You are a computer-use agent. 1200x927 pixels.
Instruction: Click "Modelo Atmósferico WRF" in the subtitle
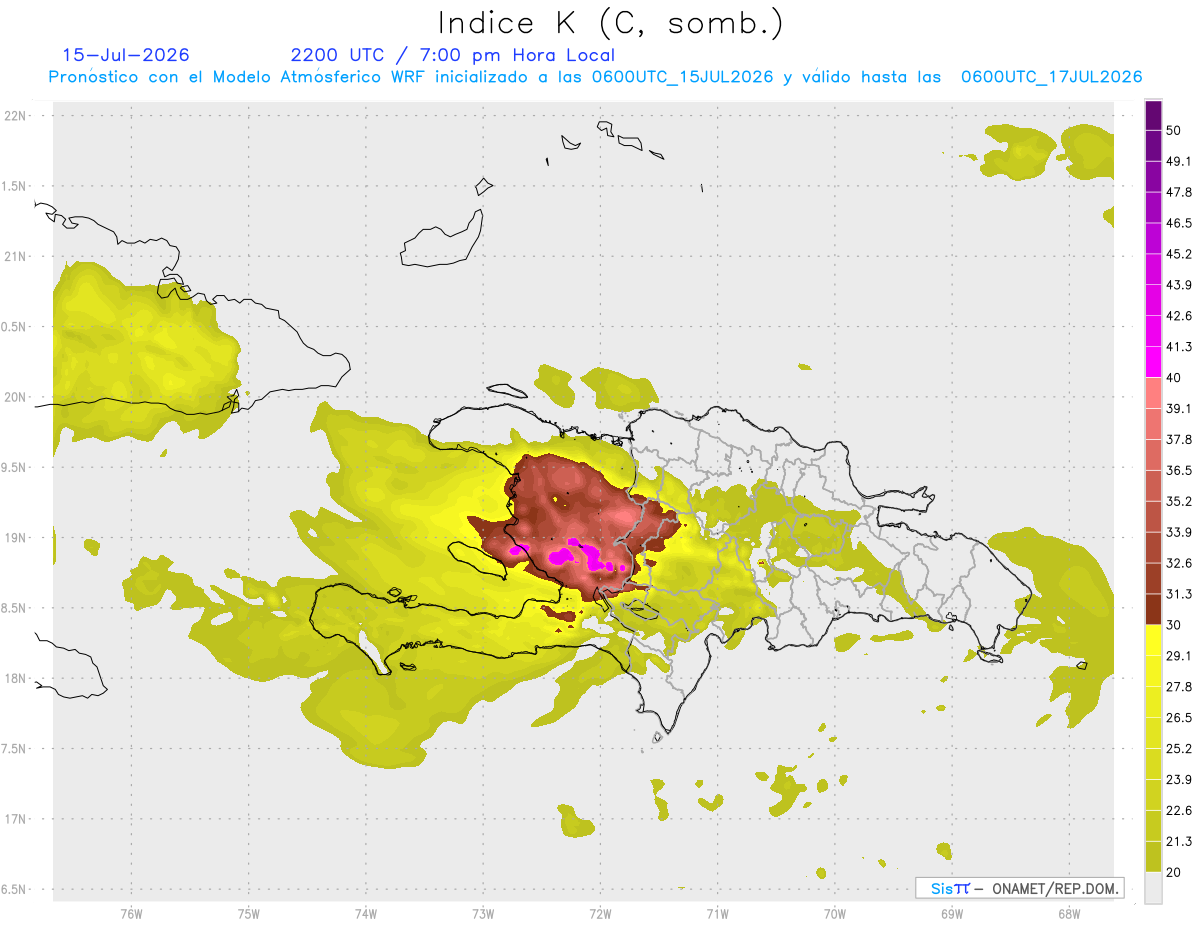point(321,77)
